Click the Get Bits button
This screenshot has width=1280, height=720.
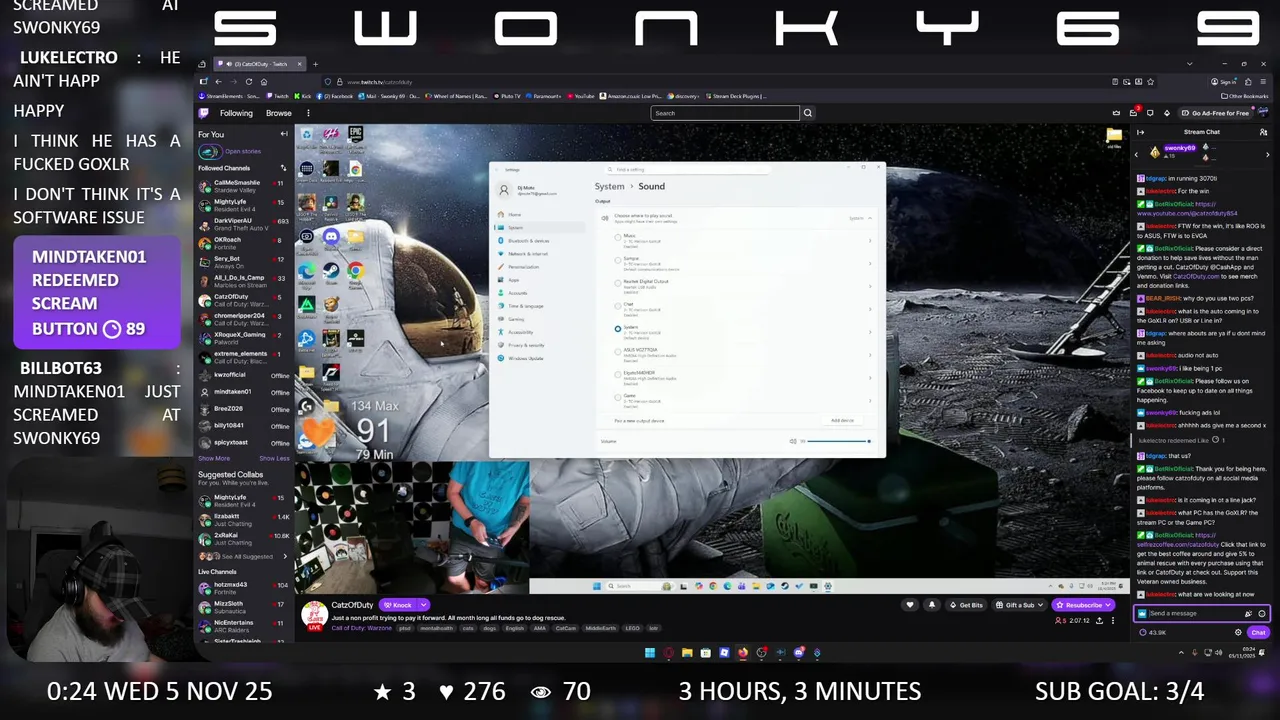pyautogui.click(x=966, y=605)
